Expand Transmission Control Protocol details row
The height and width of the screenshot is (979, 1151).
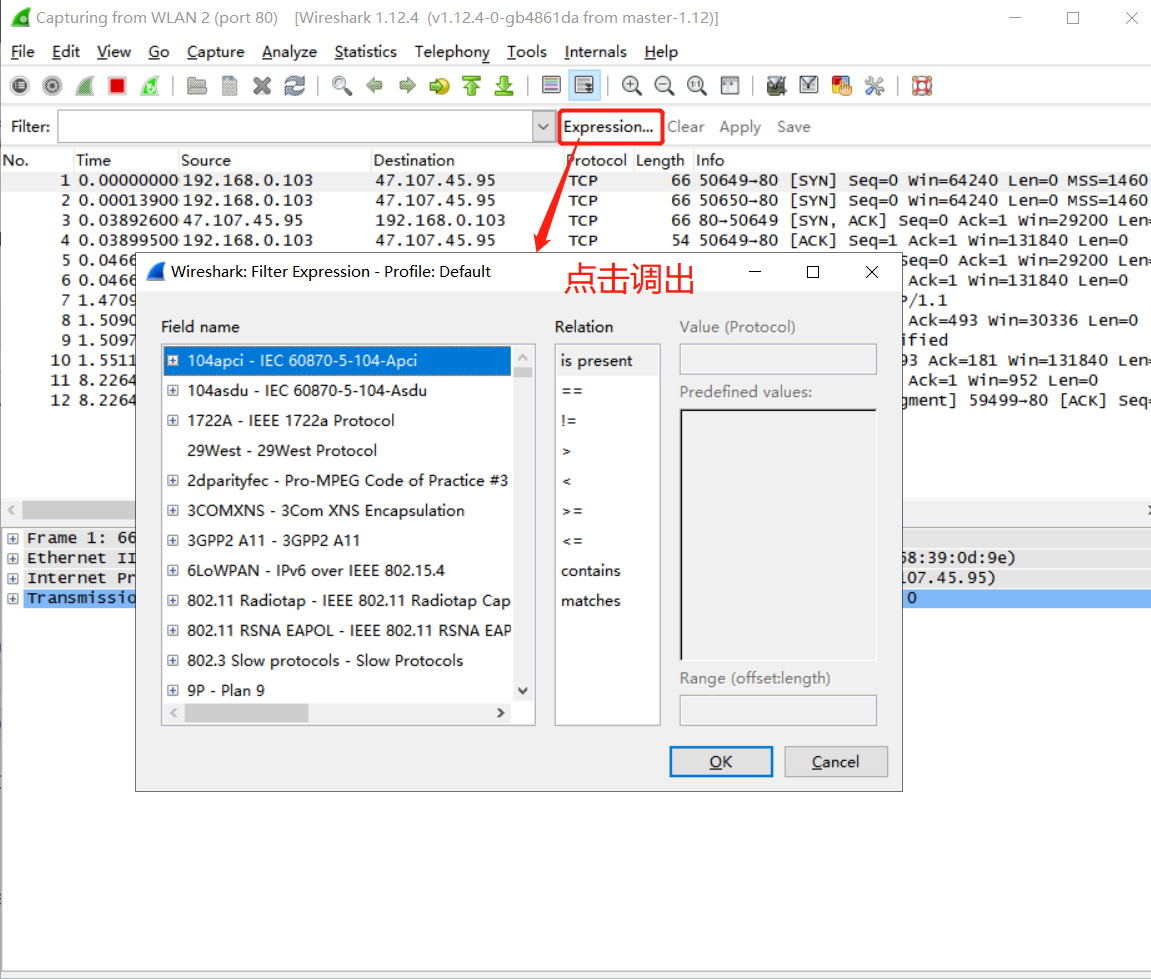(12, 599)
